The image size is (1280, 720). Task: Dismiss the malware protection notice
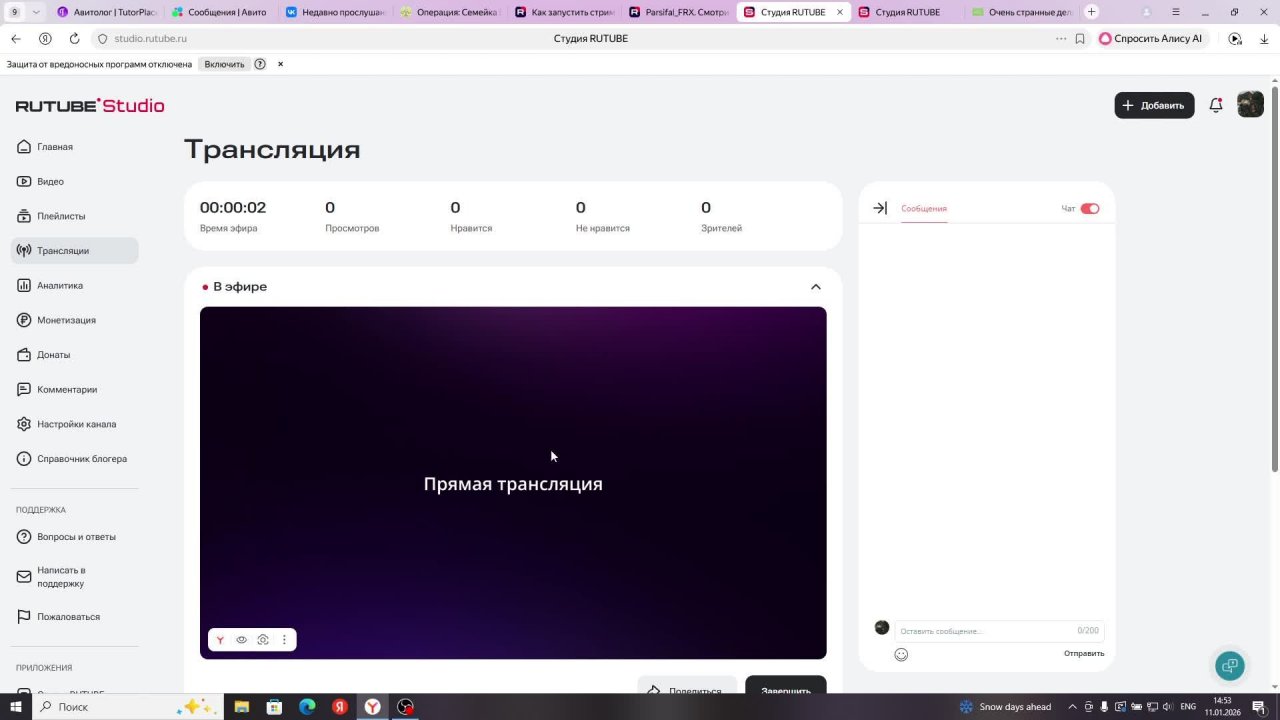click(281, 64)
